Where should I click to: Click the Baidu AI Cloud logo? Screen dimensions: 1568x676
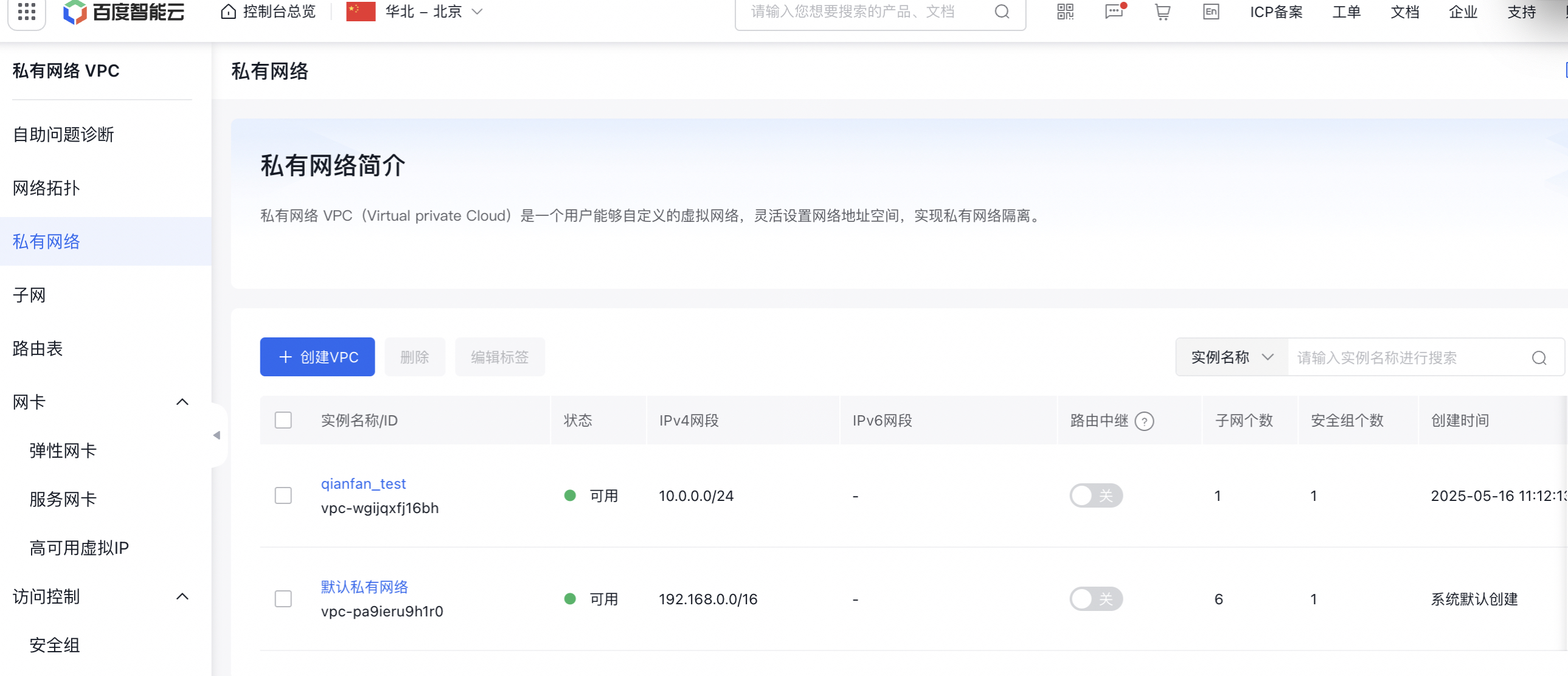pyautogui.click(x=123, y=12)
